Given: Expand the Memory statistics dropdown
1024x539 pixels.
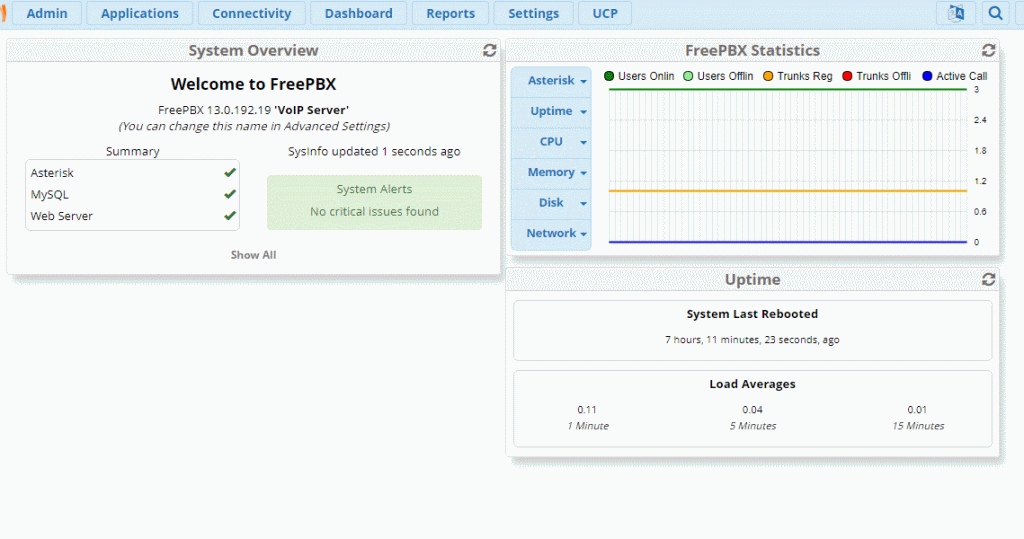Looking at the screenshot, I should pyautogui.click(x=552, y=172).
